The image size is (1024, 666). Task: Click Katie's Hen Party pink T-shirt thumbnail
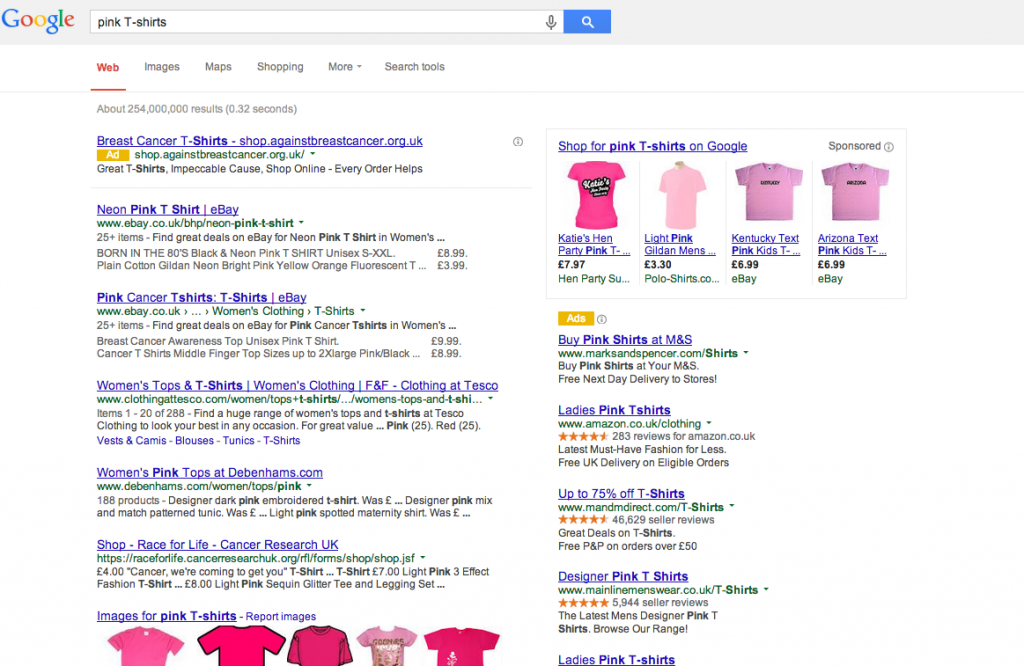(596, 195)
